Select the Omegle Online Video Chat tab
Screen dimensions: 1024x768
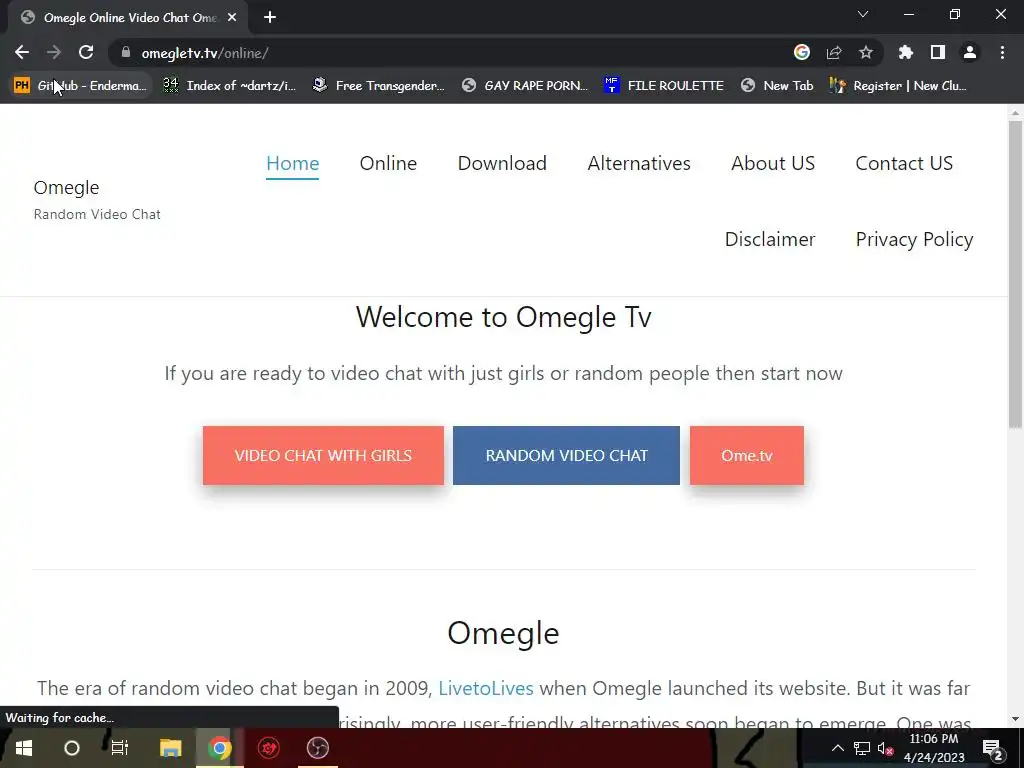[x=127, y=18]
